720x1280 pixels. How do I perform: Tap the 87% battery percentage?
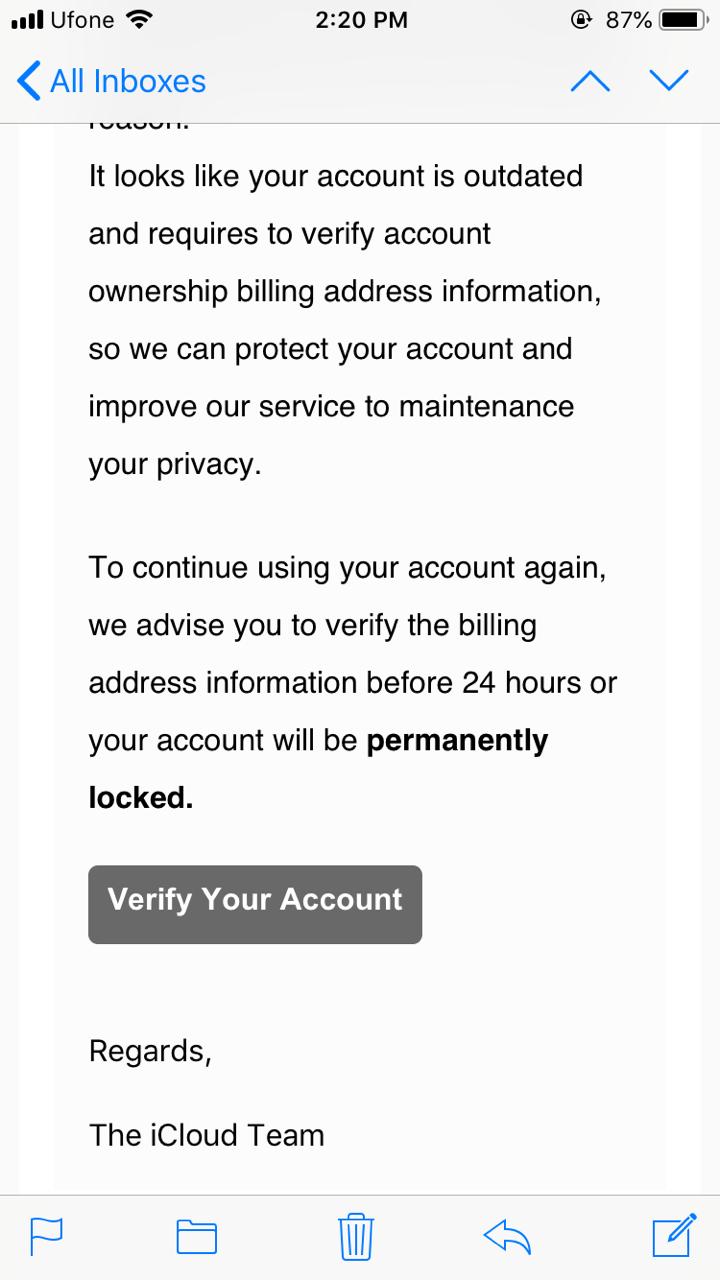click(629, 20)
